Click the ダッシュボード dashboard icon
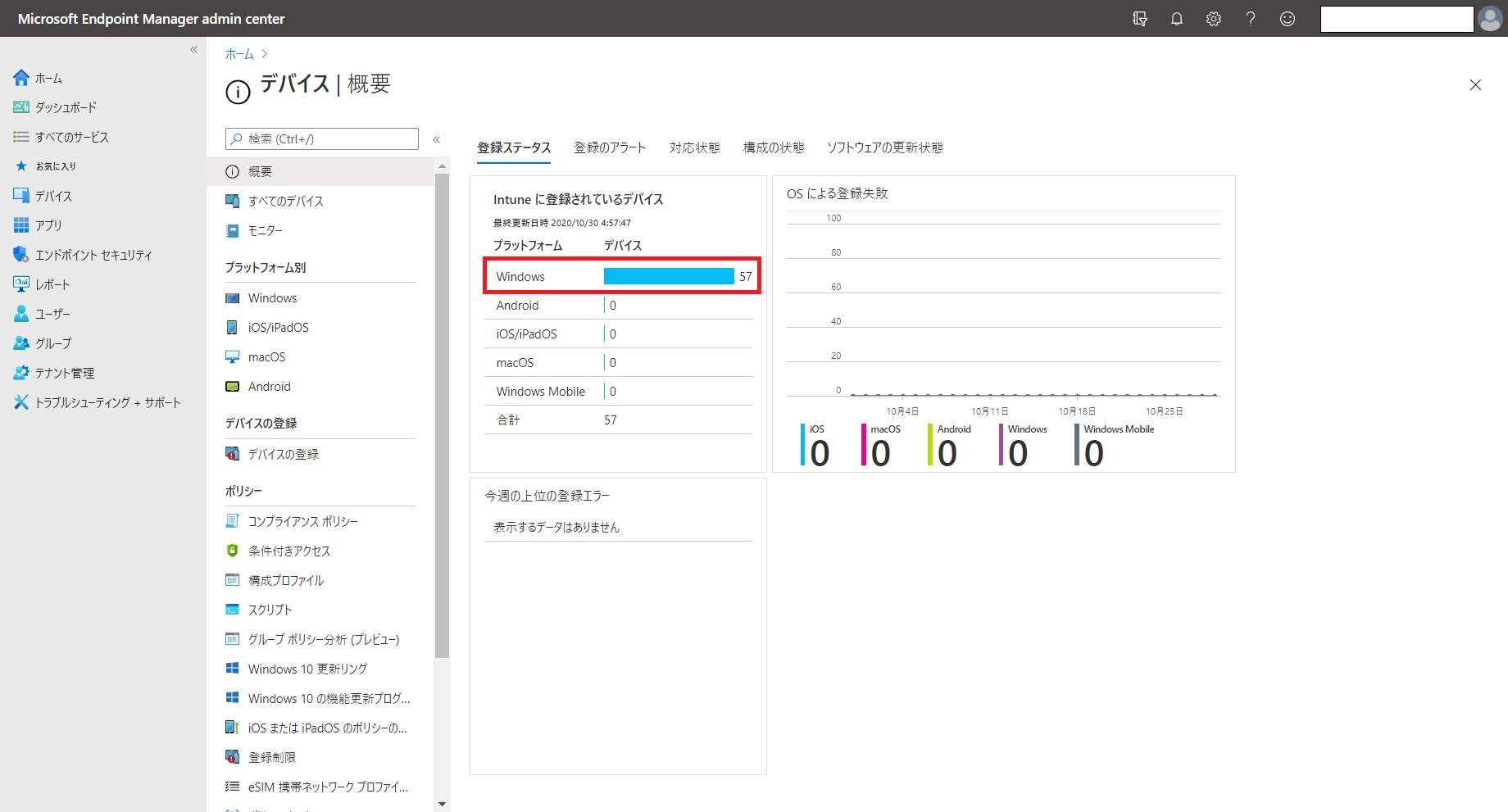The width and height of the screenshot is (1508, 812). 21,107
